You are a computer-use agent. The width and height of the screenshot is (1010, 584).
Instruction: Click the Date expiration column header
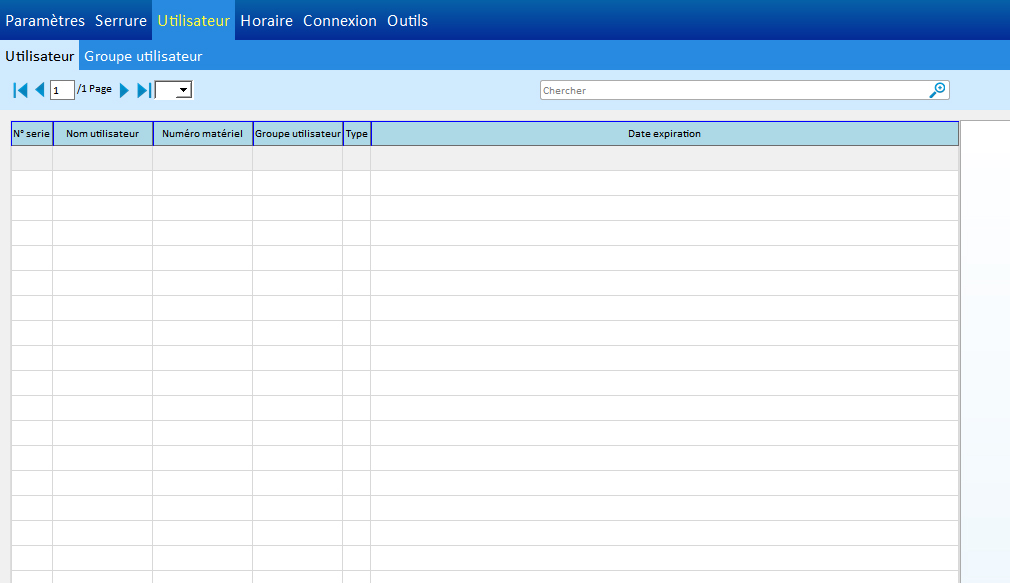pos(664,134)
